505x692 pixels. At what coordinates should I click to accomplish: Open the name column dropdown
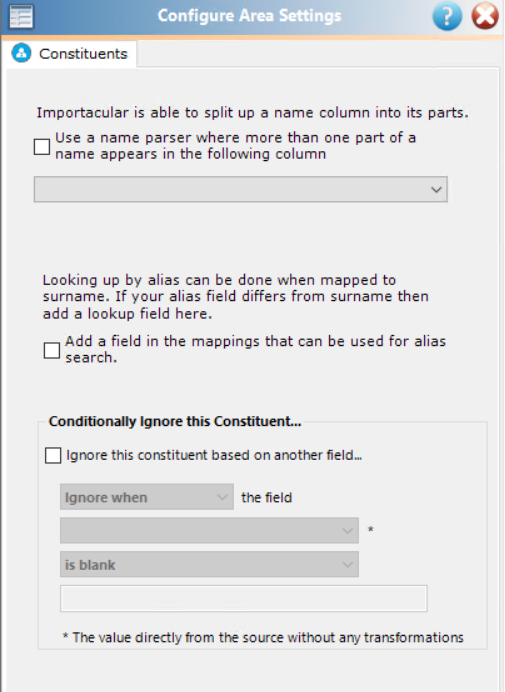[x=241, y=189]
